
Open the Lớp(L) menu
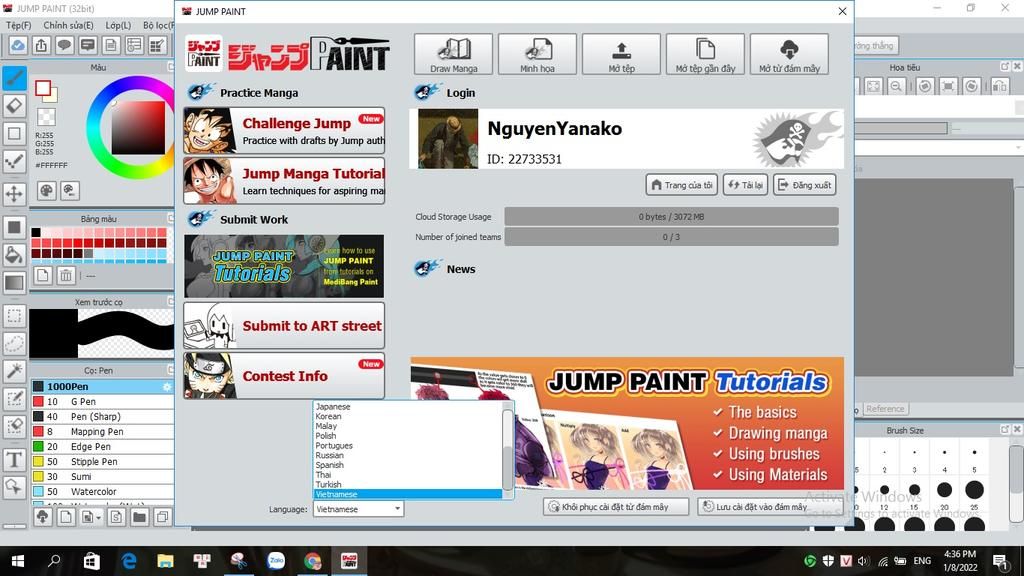(118, 25)
